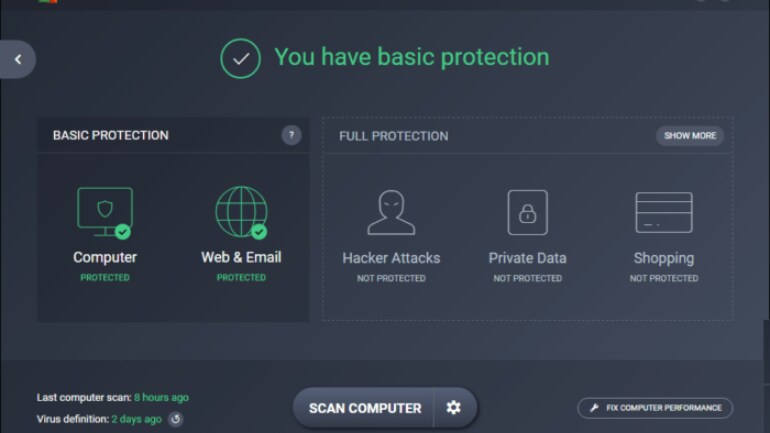Expand Full Protection with Show More
Viewport: 770px width, 433px height.
pyautogui.click(x=690, y=135)
